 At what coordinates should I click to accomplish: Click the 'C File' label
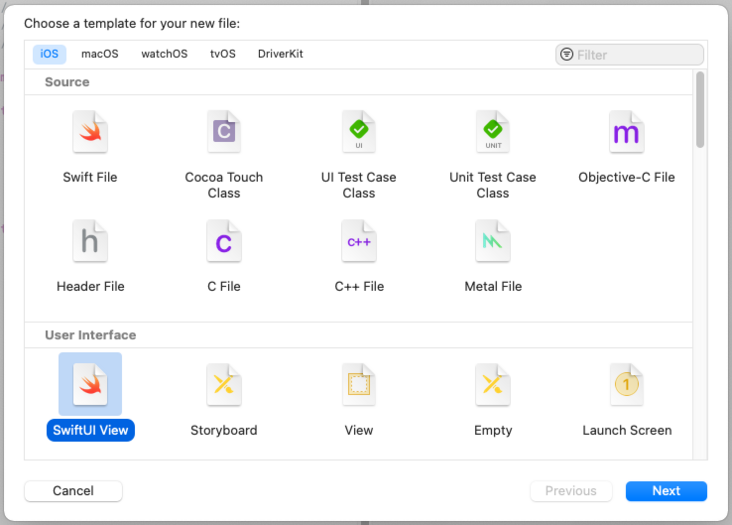(x=224, y=287)
